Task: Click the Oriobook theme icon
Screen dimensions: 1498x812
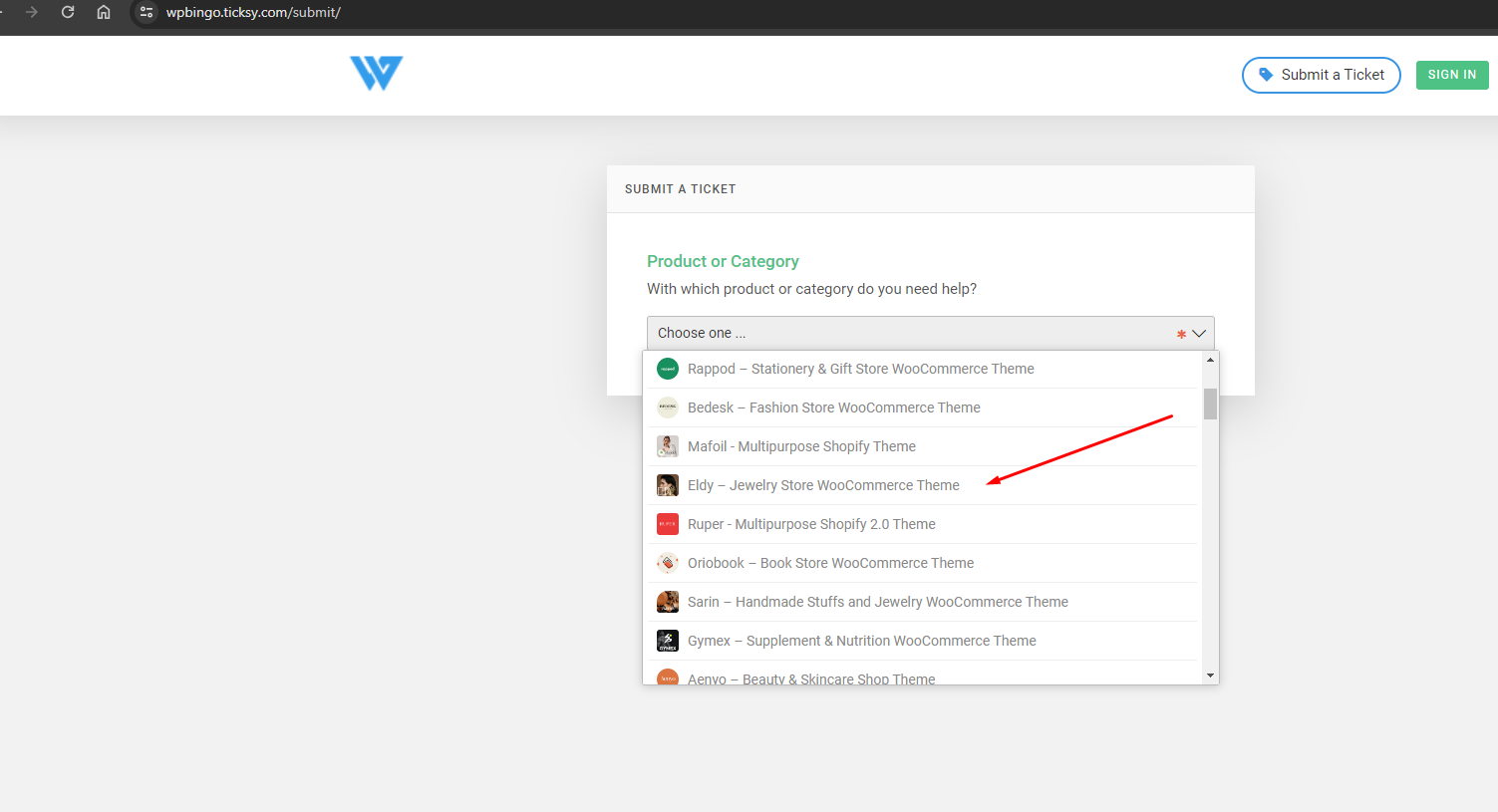Action: [x=668, y=563]
